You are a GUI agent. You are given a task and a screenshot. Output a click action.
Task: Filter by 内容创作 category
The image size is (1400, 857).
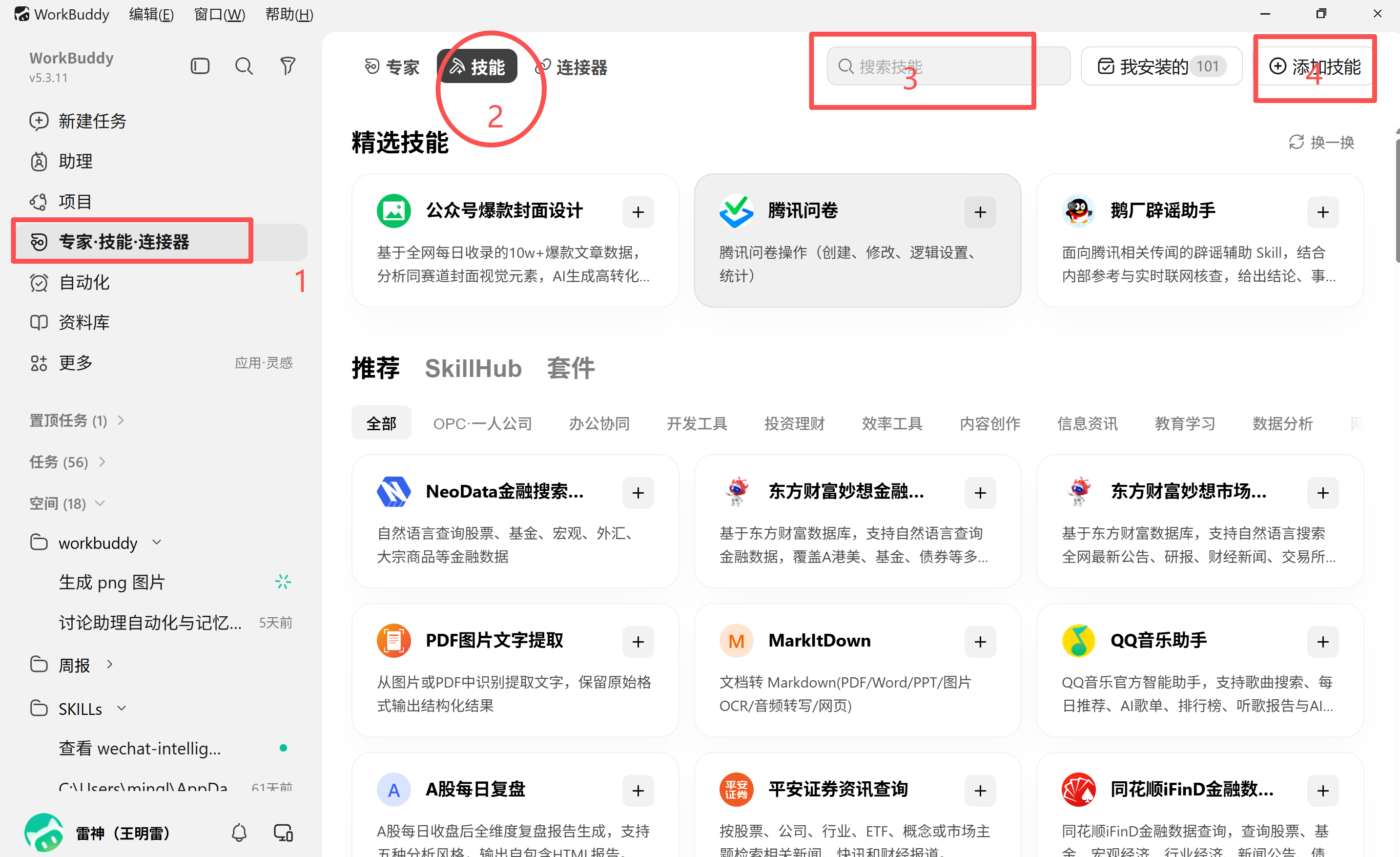coord(990,423)
